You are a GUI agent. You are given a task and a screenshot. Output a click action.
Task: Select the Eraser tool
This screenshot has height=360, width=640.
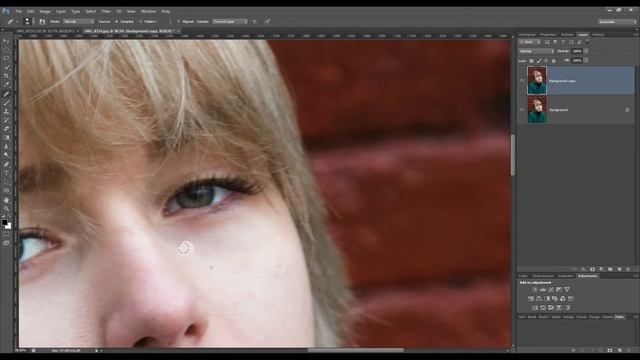pyautogui.click(x=6, y=129)
